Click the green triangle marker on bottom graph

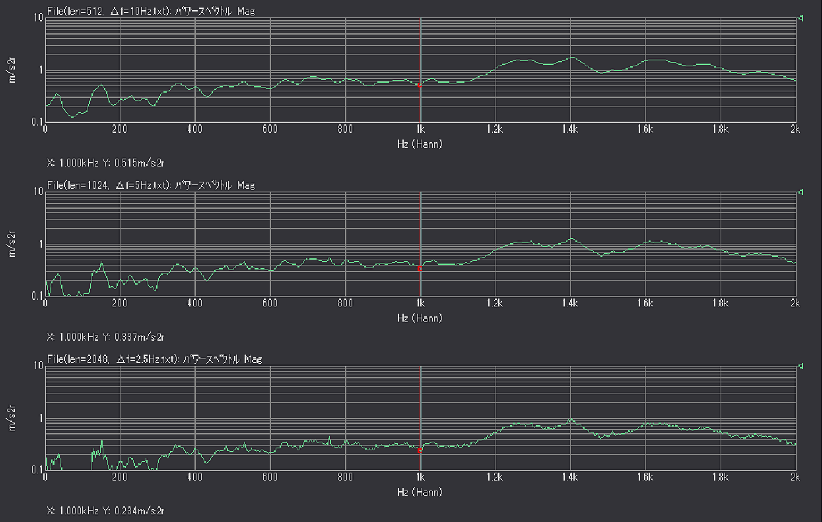point(802,364)
